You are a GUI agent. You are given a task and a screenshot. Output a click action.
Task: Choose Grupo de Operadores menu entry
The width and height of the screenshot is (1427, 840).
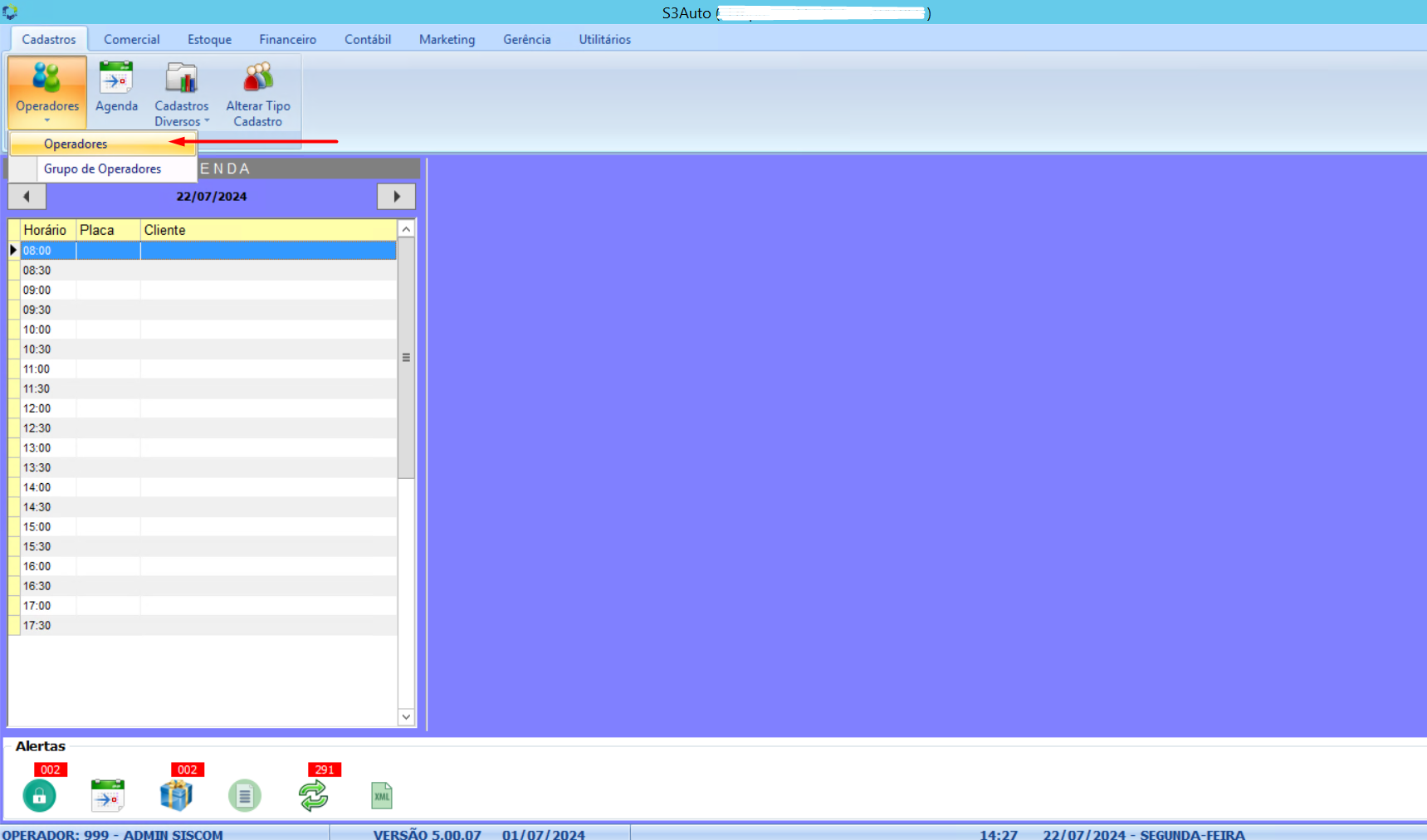click(x=102, y=168)
